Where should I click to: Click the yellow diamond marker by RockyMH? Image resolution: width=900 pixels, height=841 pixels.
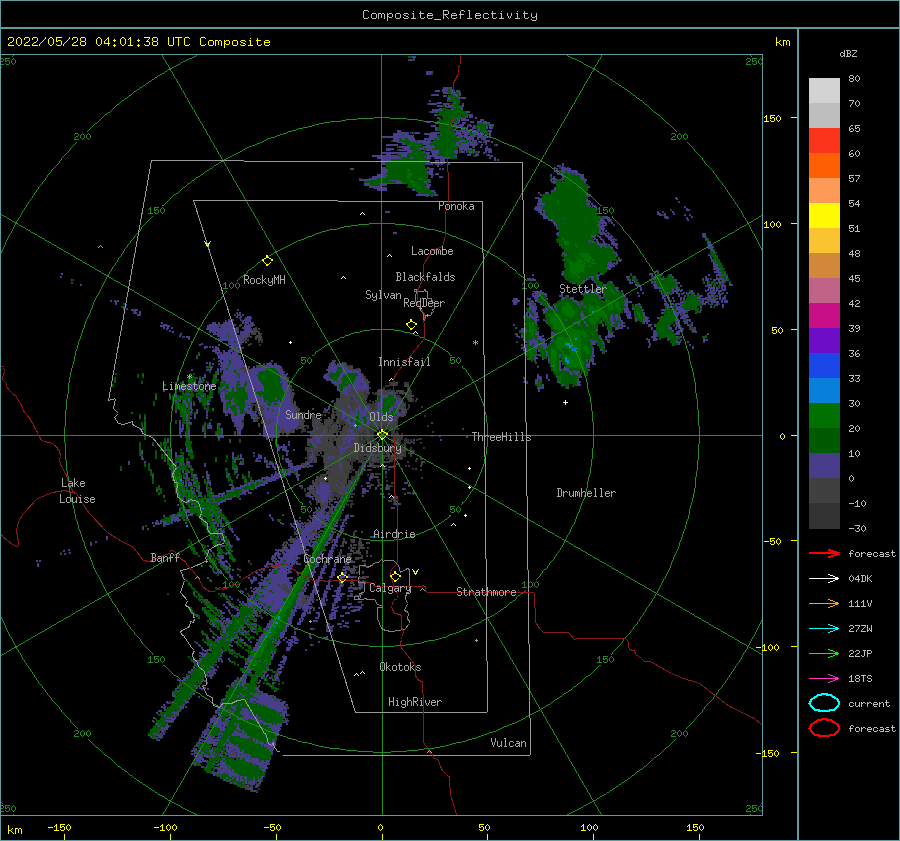(267, 261)
